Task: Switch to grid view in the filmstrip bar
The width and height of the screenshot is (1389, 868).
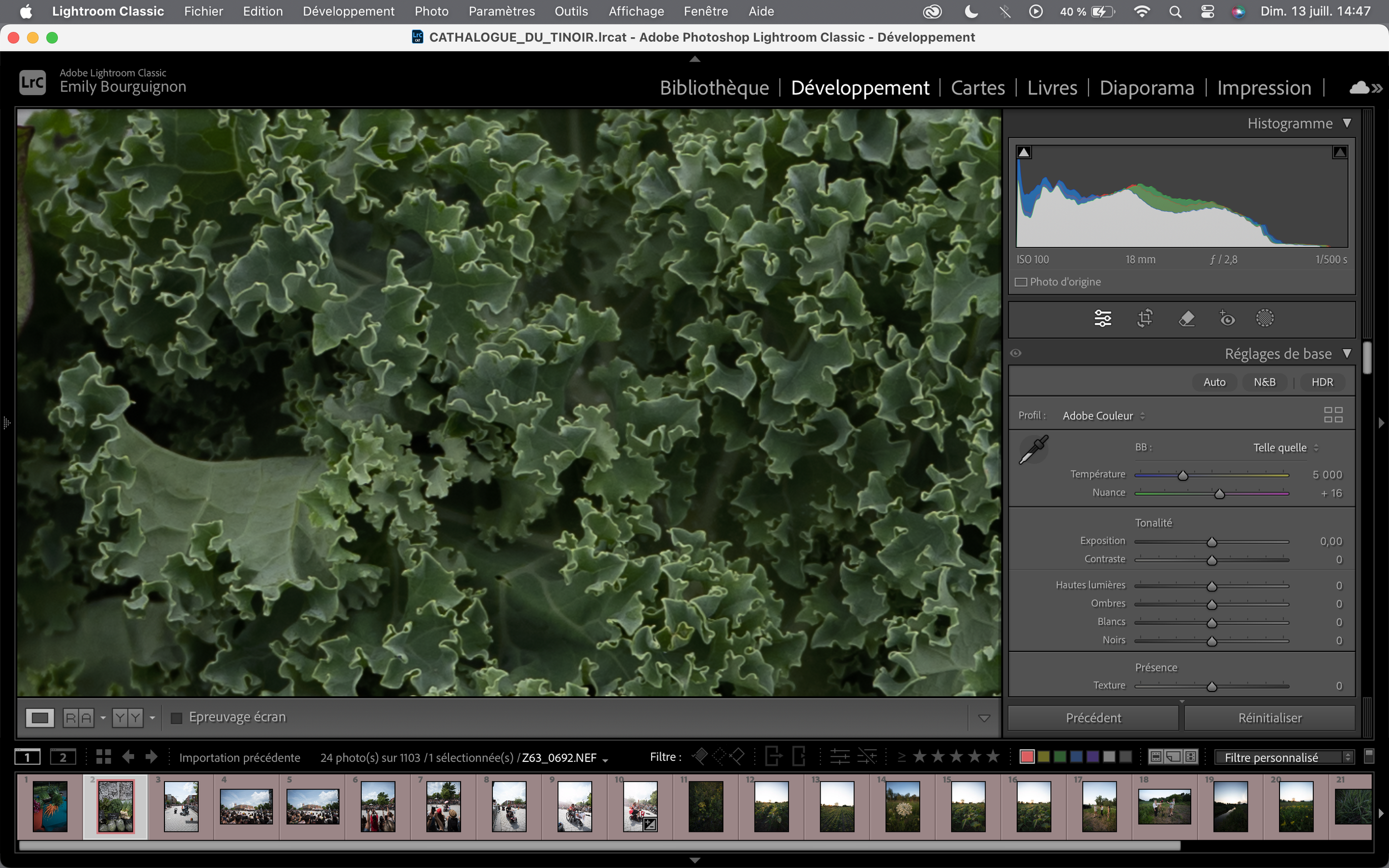Action: [103, 756]
